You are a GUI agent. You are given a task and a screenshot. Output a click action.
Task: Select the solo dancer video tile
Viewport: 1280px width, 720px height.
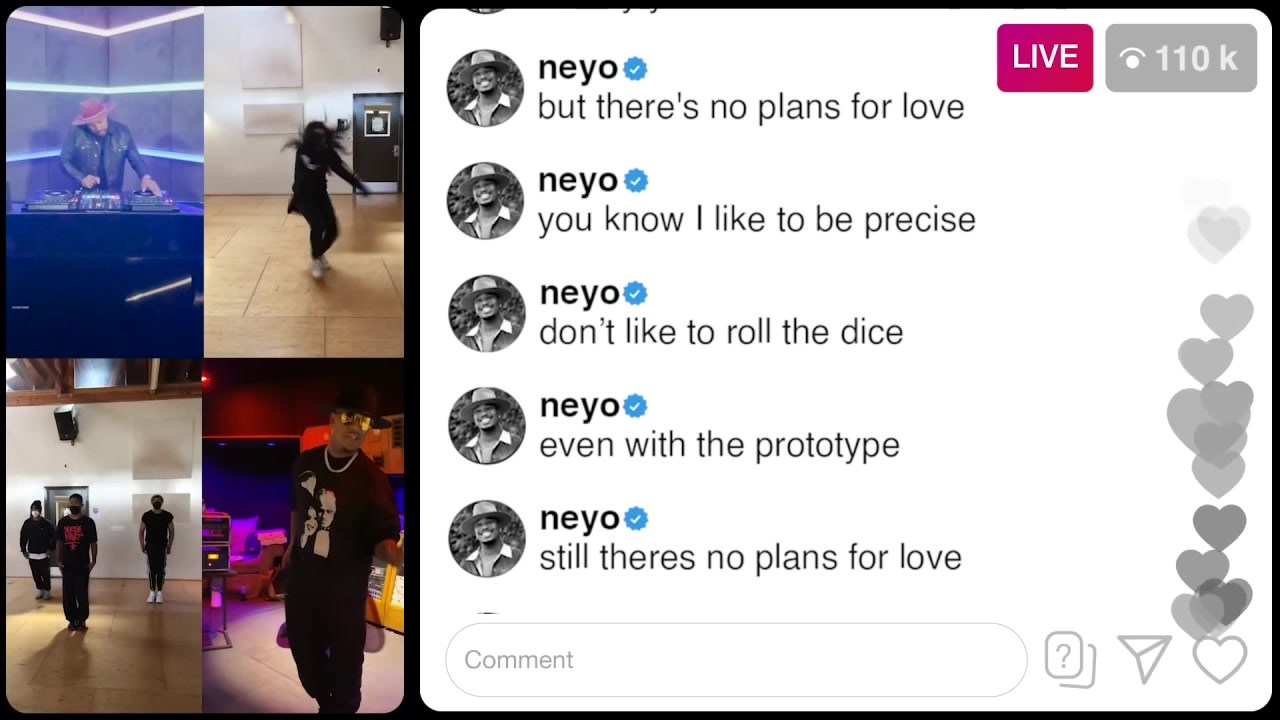click(x=304, y=182)
